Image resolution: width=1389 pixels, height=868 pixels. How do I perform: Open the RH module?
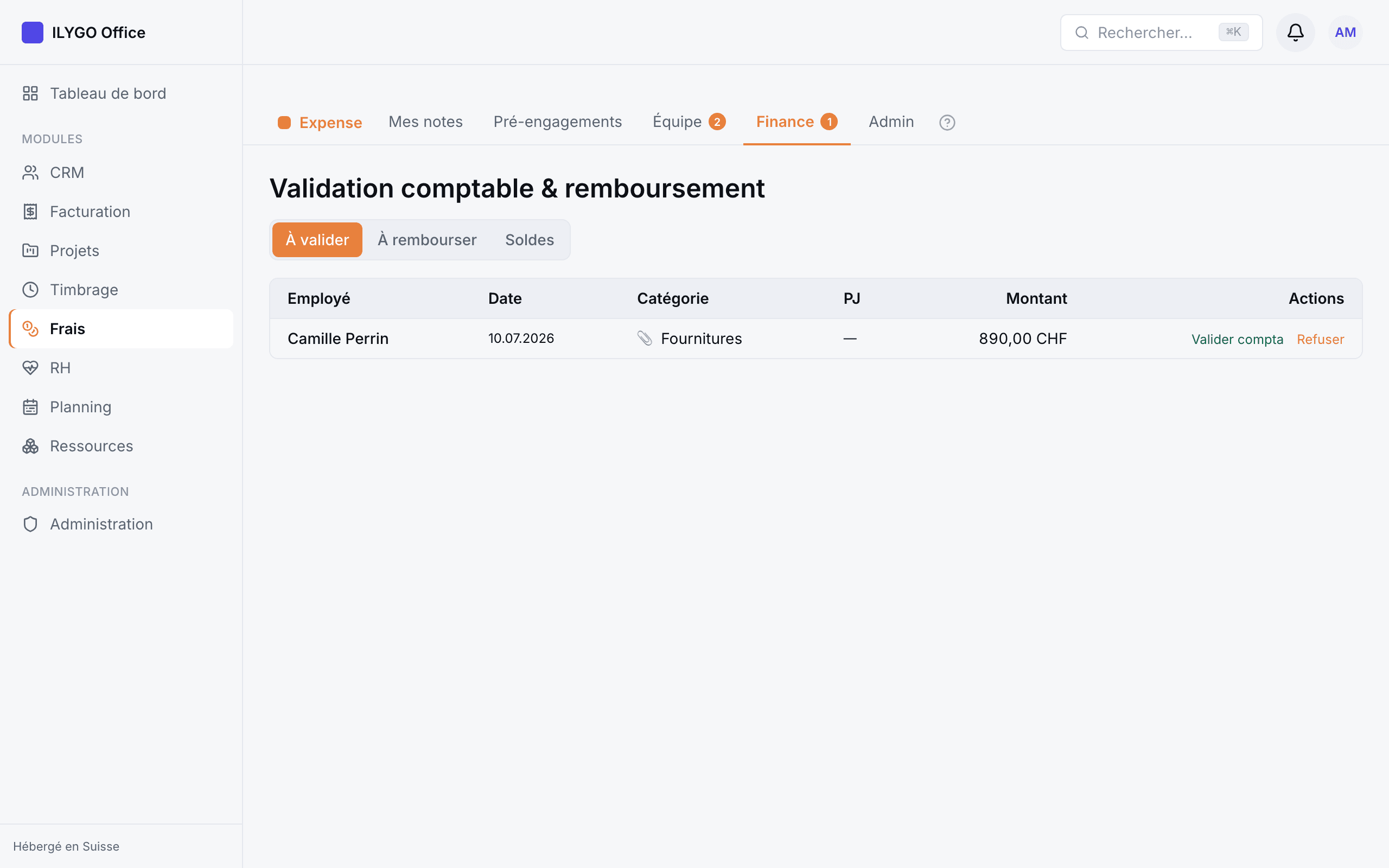121,367
